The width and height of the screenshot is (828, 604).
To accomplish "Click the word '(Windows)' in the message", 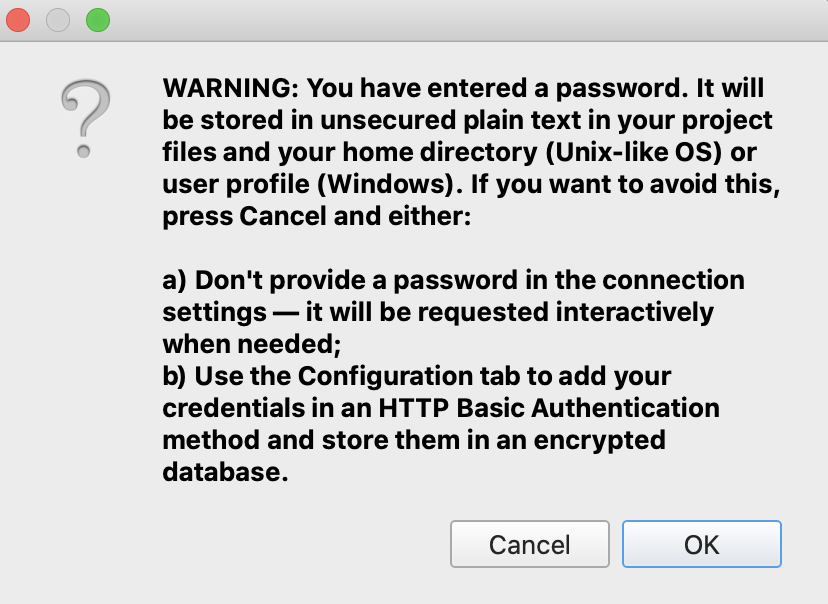I will click(x=390, y=184).
